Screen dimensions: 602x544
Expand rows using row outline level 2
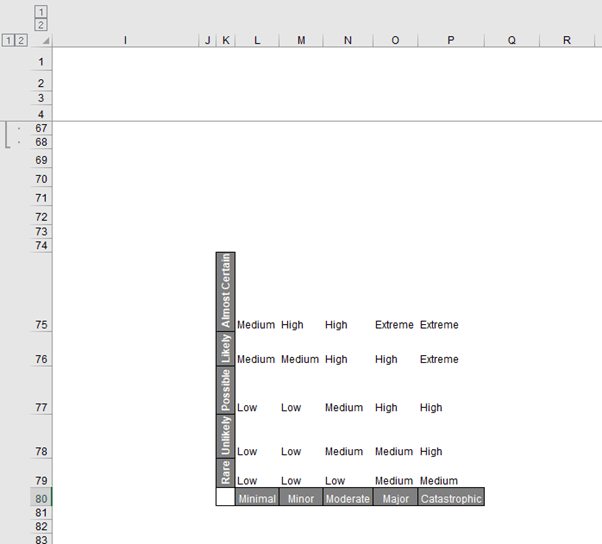click(x=21, y=40)
